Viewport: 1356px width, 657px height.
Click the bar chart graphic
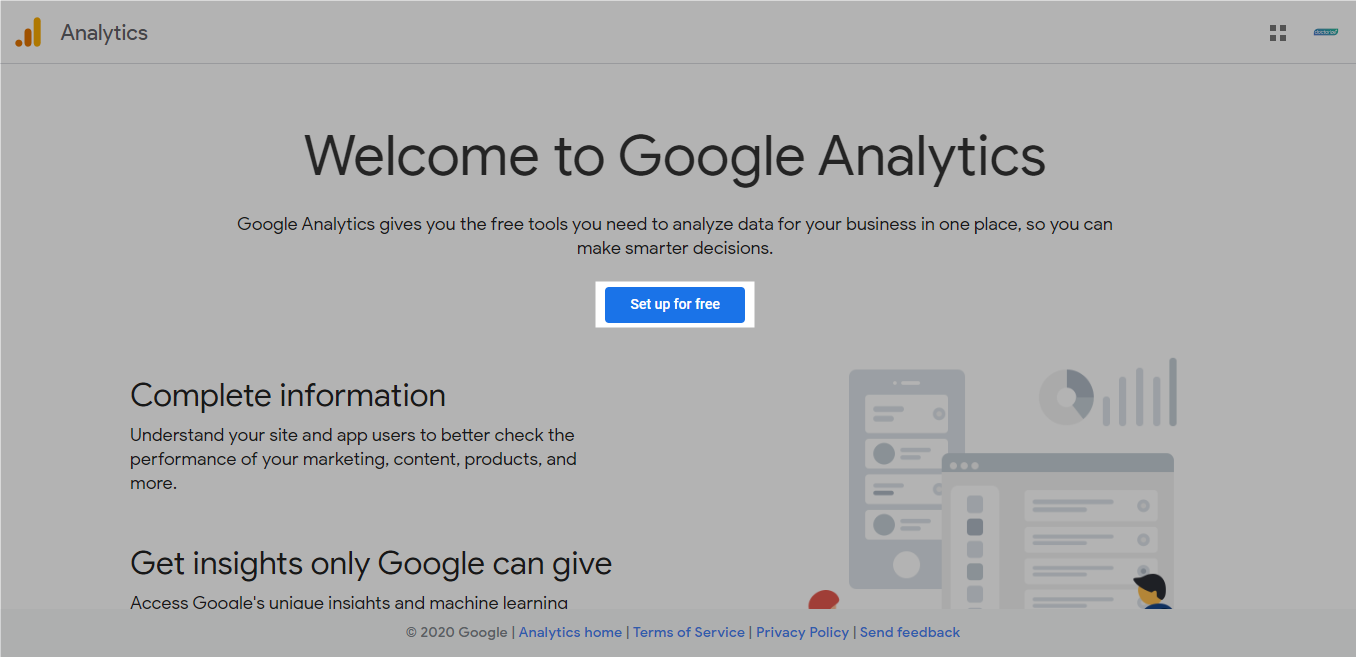[x=1140, y=393]
